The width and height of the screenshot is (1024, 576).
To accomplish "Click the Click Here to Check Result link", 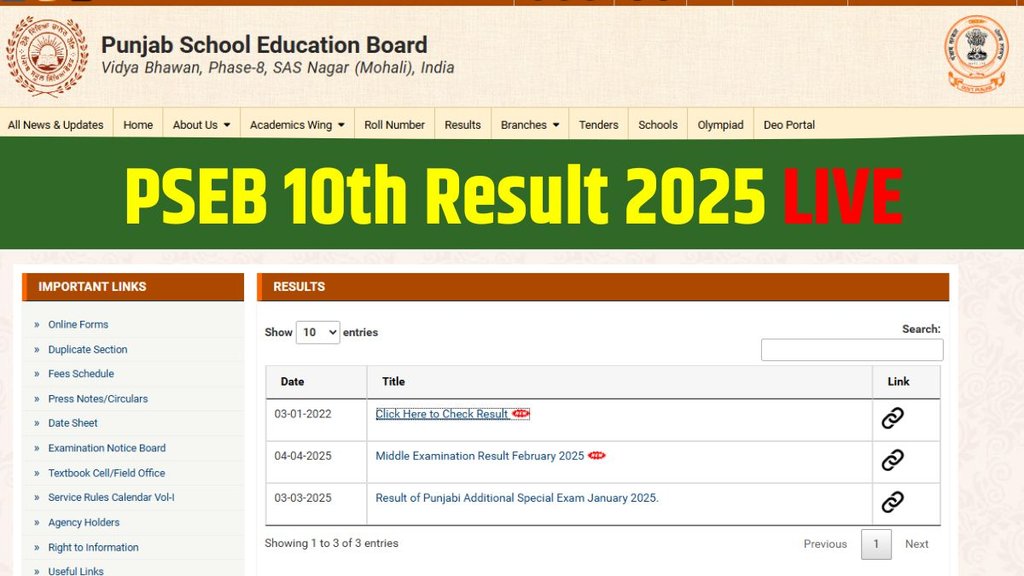I will coord(442,414).
